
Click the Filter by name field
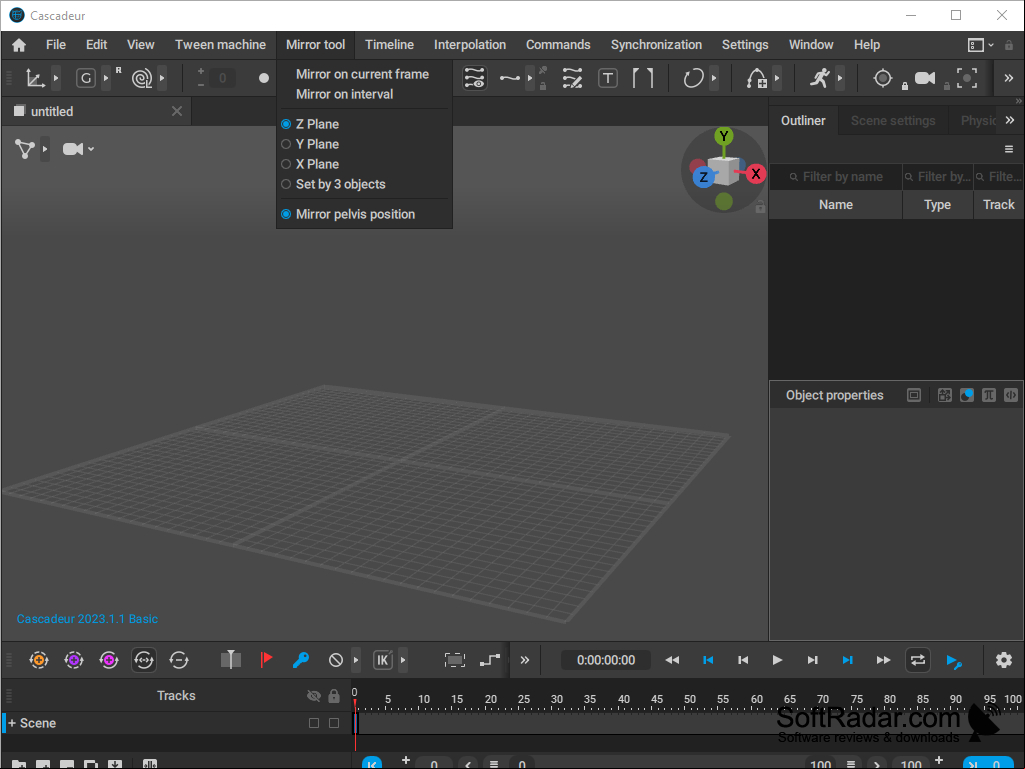click(836, 177)
